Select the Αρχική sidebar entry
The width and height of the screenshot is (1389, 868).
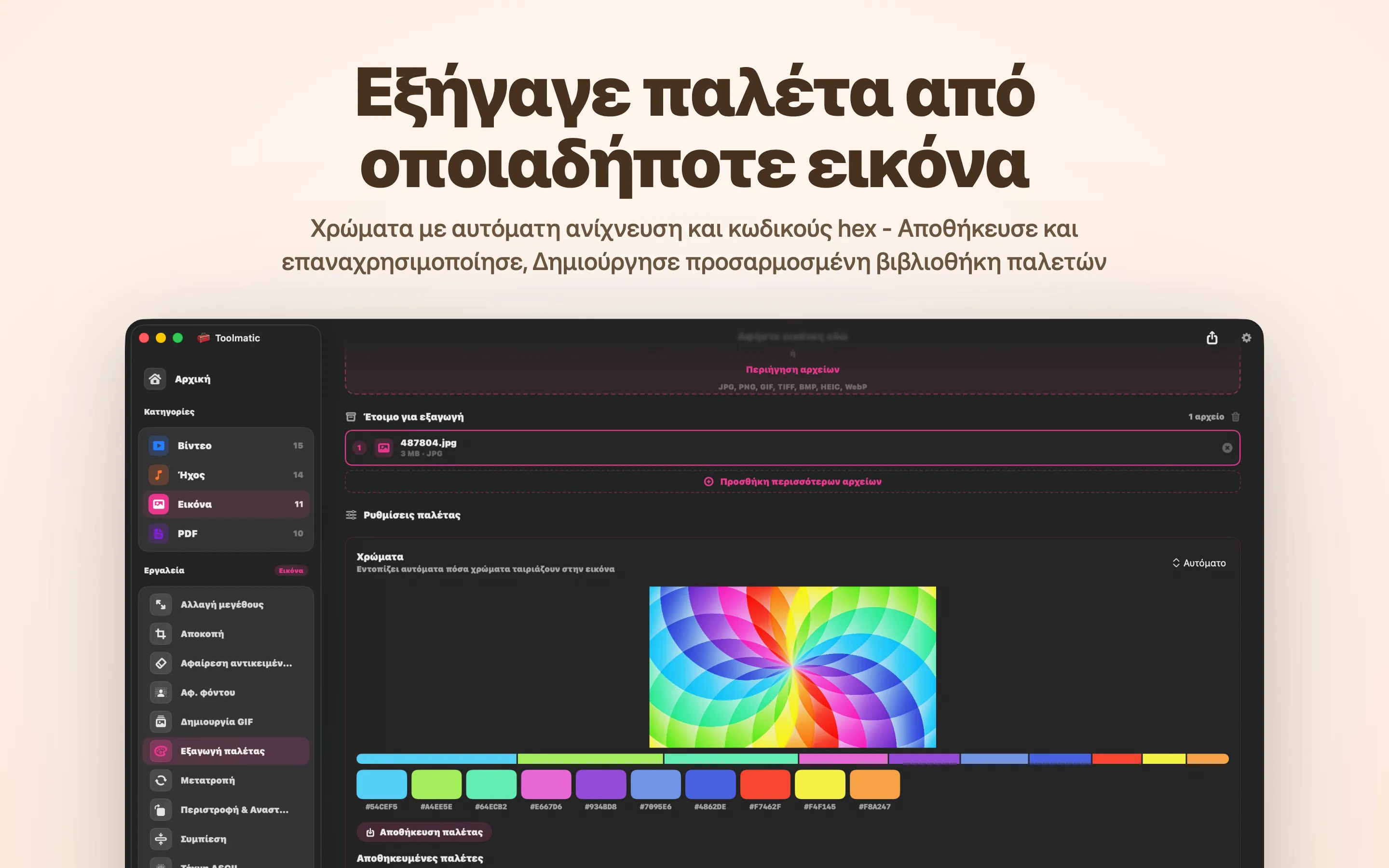226,379
